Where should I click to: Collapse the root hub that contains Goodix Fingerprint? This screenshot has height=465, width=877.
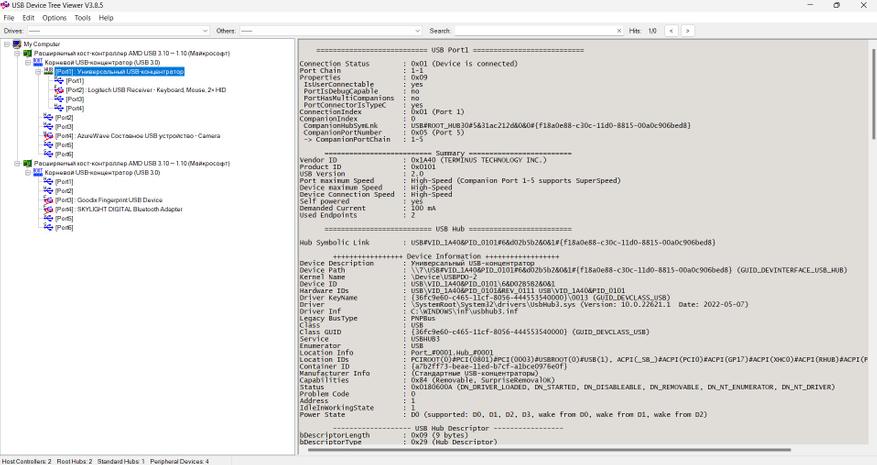point(27,173)
